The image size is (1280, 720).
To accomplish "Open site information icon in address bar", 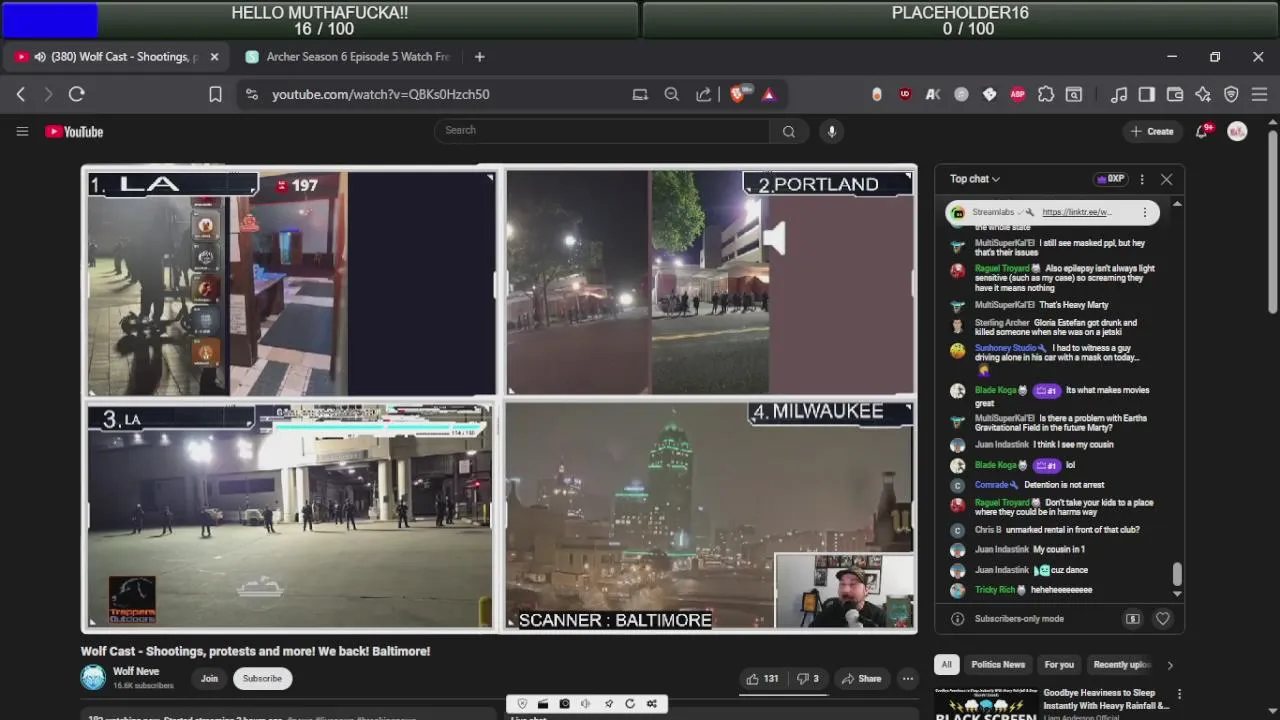I will pos(252,94).
